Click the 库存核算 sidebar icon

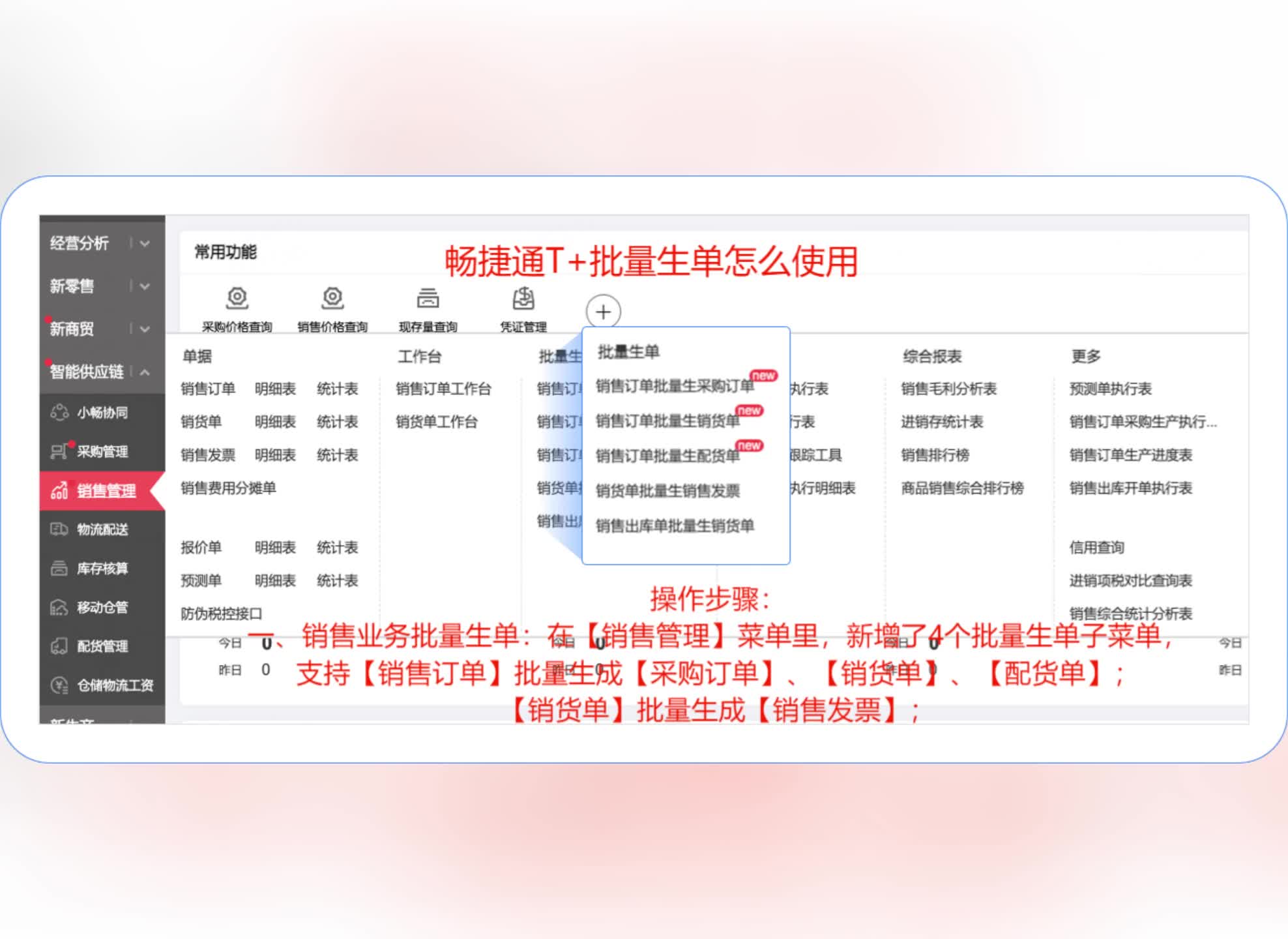(x=59, y=568)
